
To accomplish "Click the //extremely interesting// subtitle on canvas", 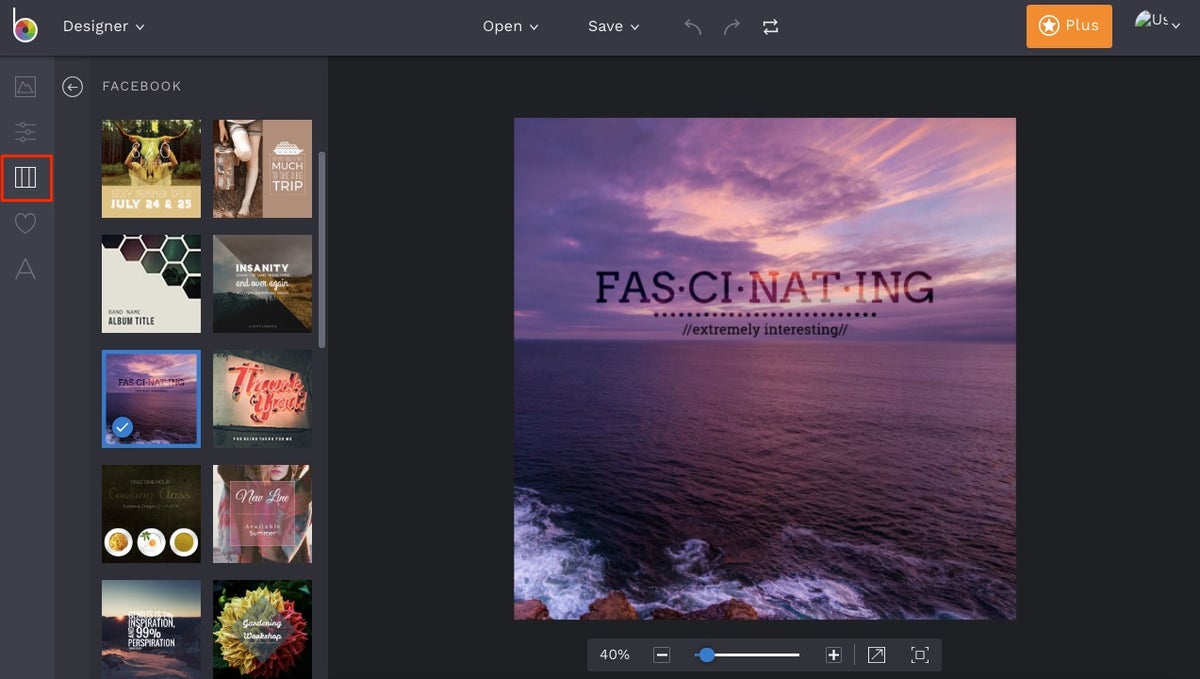I will [765, 329].
